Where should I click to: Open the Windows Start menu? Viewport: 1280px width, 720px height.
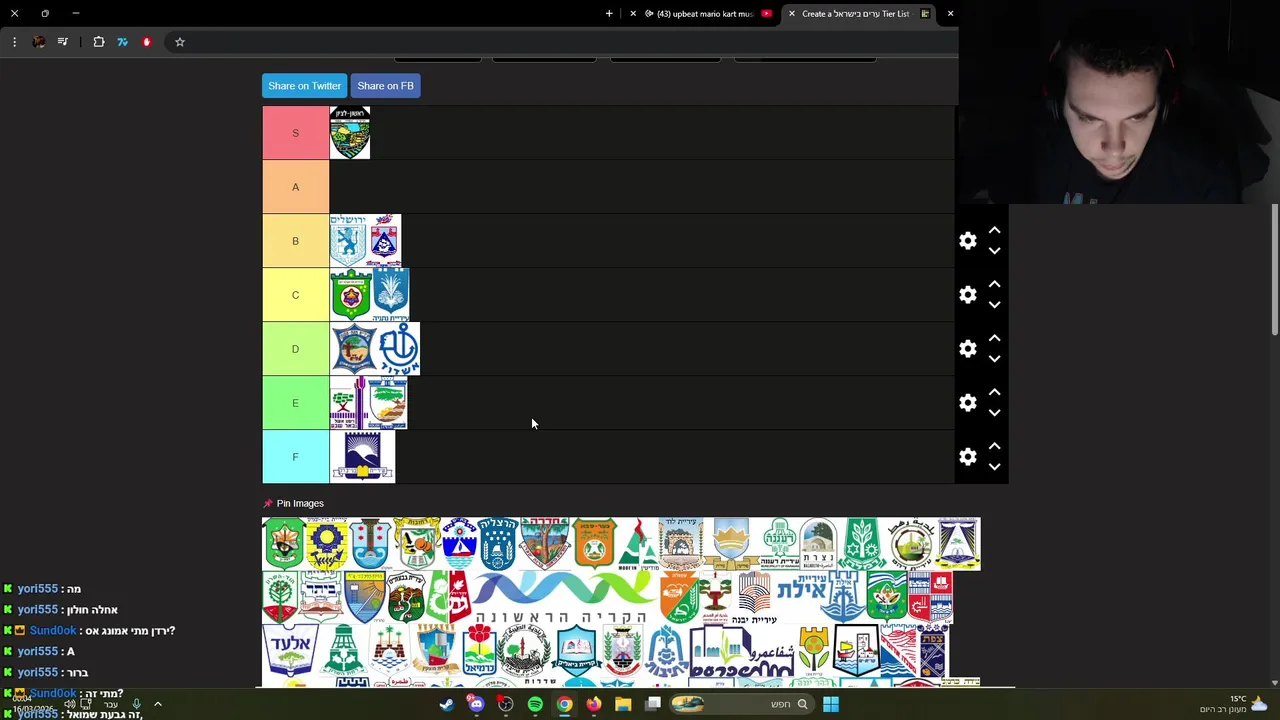click(x=831, y=704)
